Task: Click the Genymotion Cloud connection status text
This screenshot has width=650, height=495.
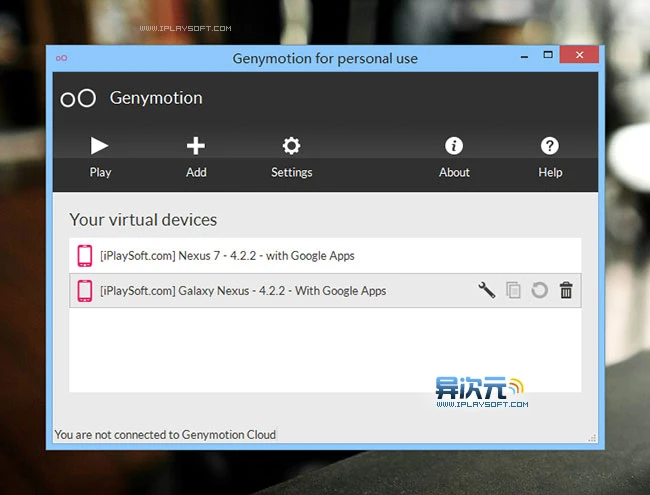Action: 165,435
